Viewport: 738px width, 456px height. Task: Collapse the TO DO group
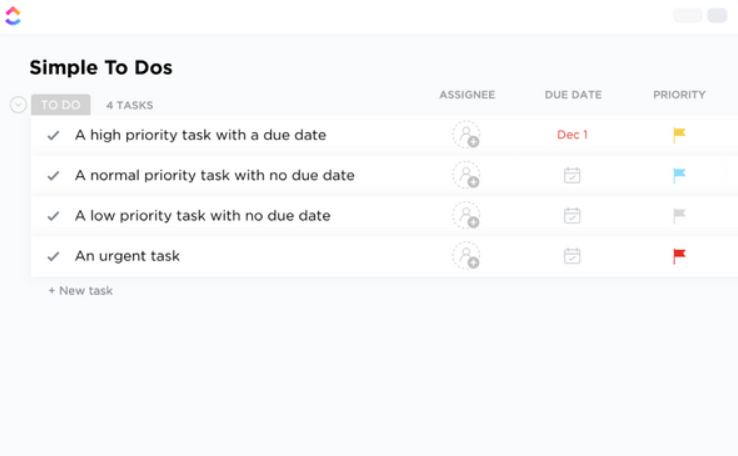tap(18, 104)
